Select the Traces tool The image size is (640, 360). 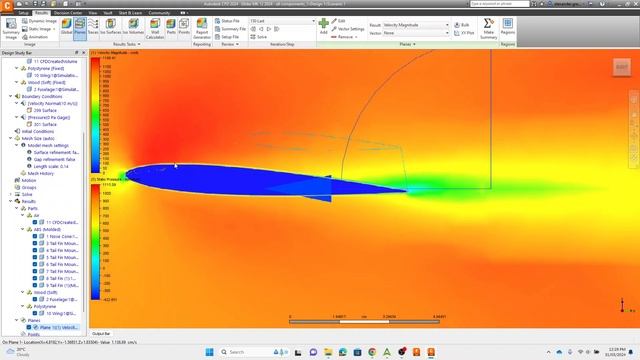[x=93, y=27]
